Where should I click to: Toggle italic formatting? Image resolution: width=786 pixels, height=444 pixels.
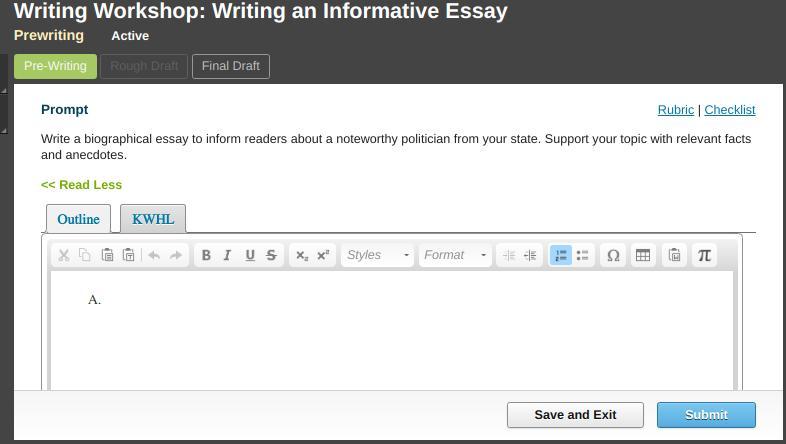[x=227, y=255]
